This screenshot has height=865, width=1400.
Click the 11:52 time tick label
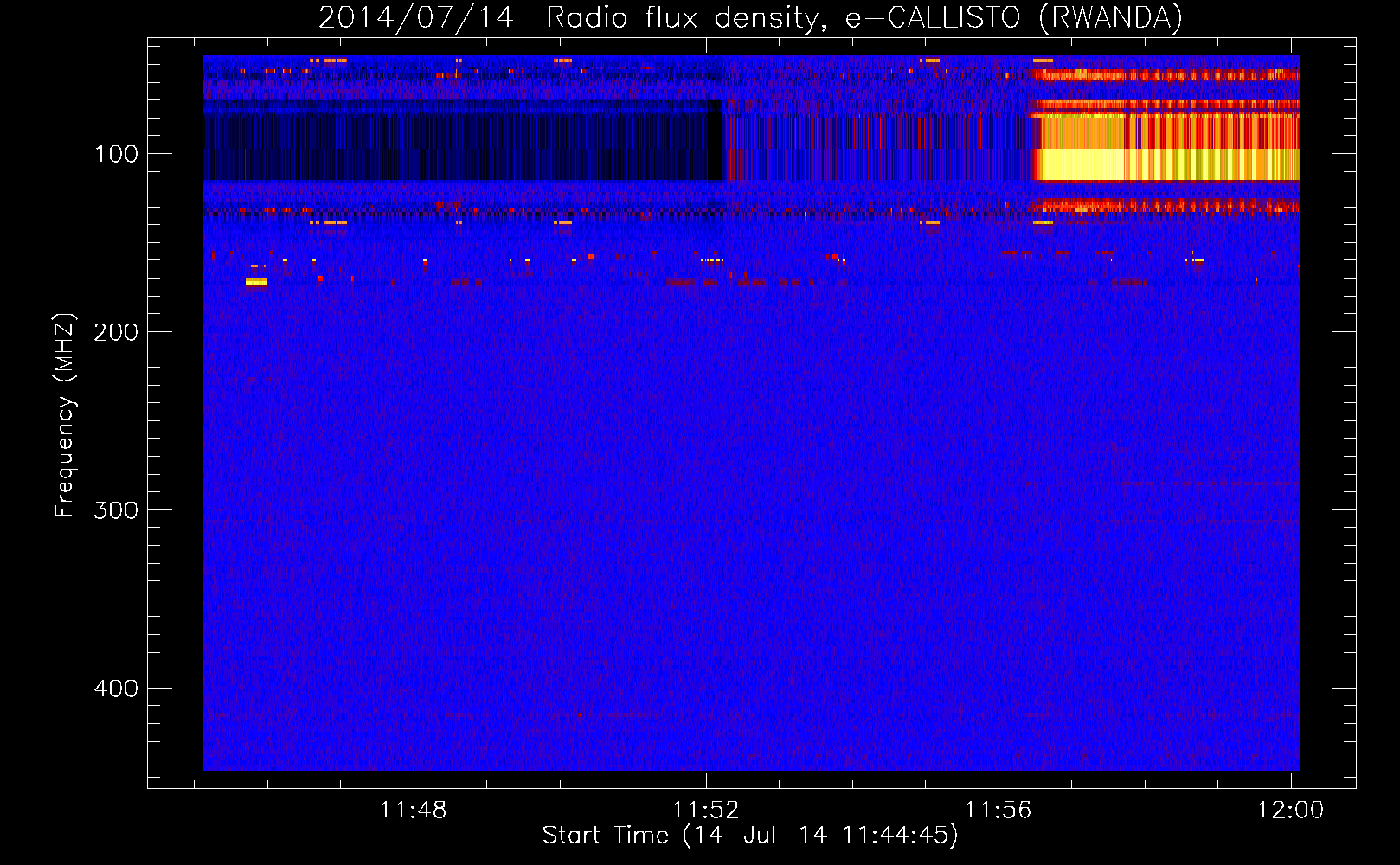tap(706, 810)
